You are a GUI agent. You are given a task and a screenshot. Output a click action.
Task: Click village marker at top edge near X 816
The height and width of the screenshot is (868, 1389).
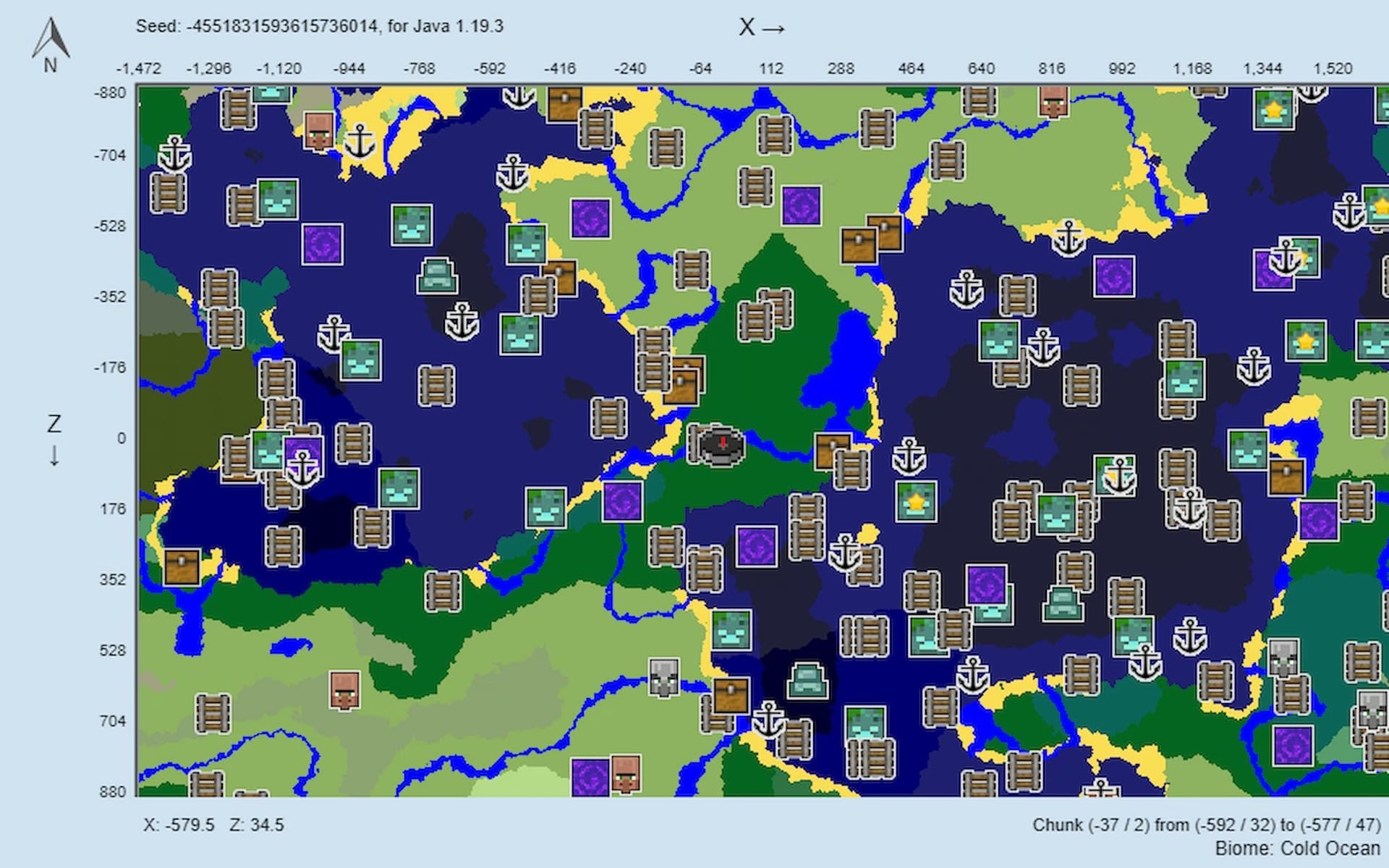[1054, 101]
